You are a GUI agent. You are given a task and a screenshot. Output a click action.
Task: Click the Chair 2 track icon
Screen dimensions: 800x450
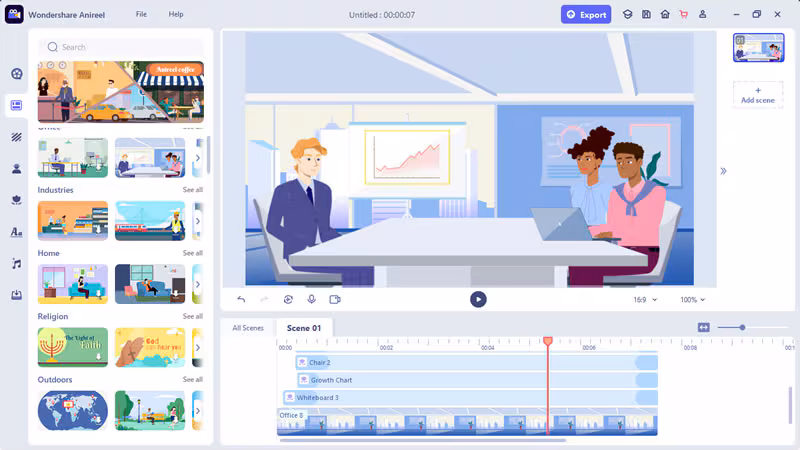(x=302, y=362)
